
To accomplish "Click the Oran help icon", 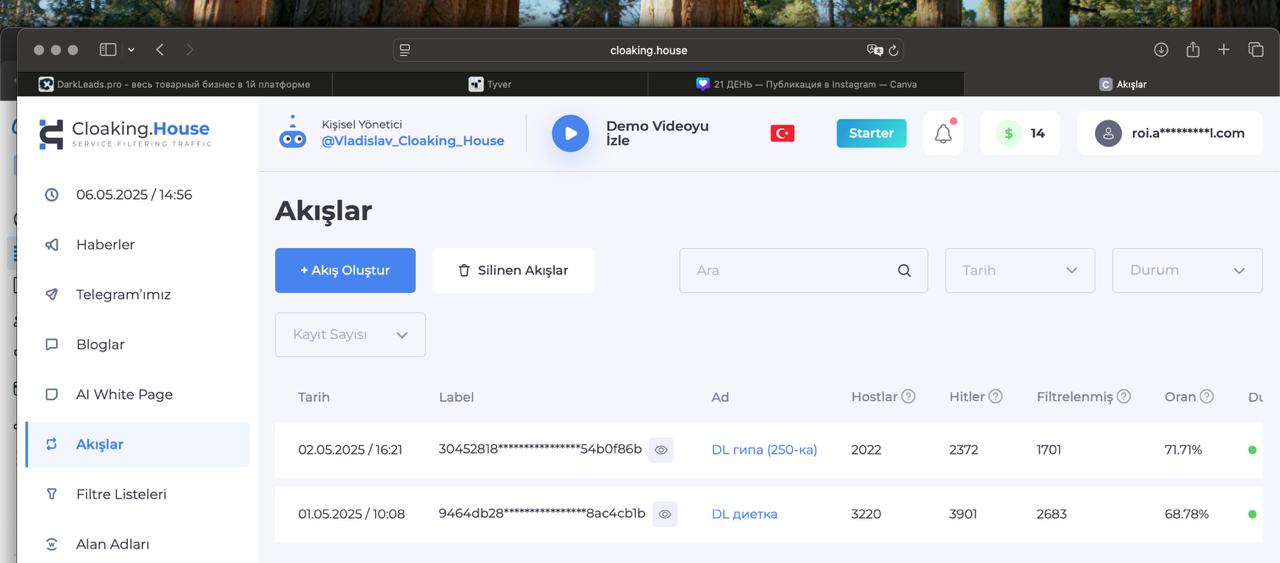I will pyautogui.click(x=1206, y=396).
